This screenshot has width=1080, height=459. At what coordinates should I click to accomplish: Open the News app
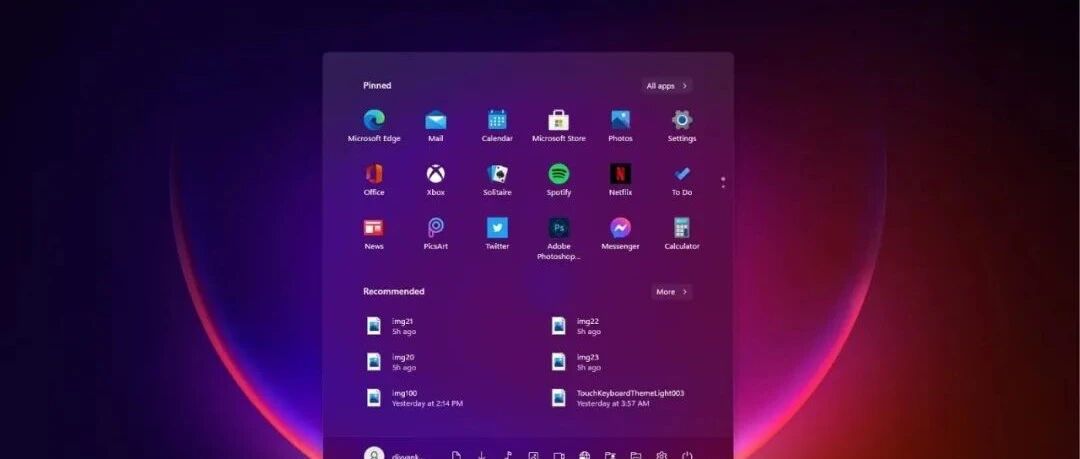pyautogui.click(x=374, y=233)
